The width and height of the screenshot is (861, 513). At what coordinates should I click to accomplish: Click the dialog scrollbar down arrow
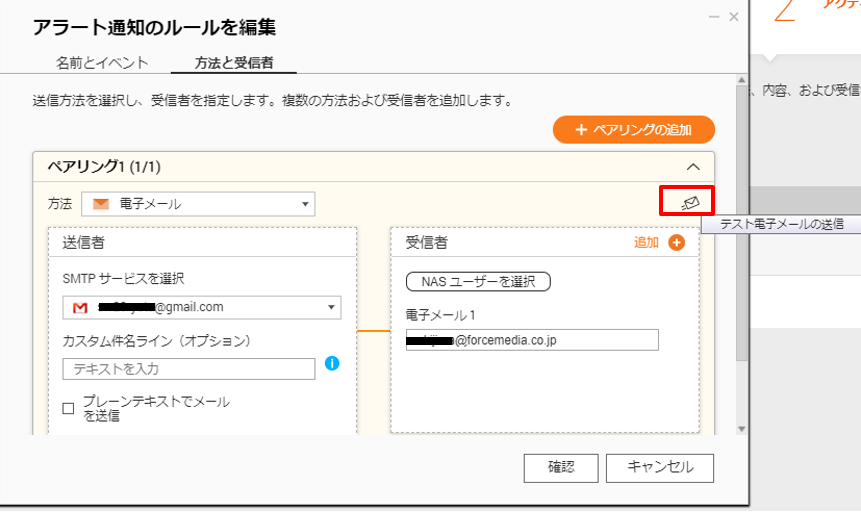pyautogui.click(x=741, y=428)
